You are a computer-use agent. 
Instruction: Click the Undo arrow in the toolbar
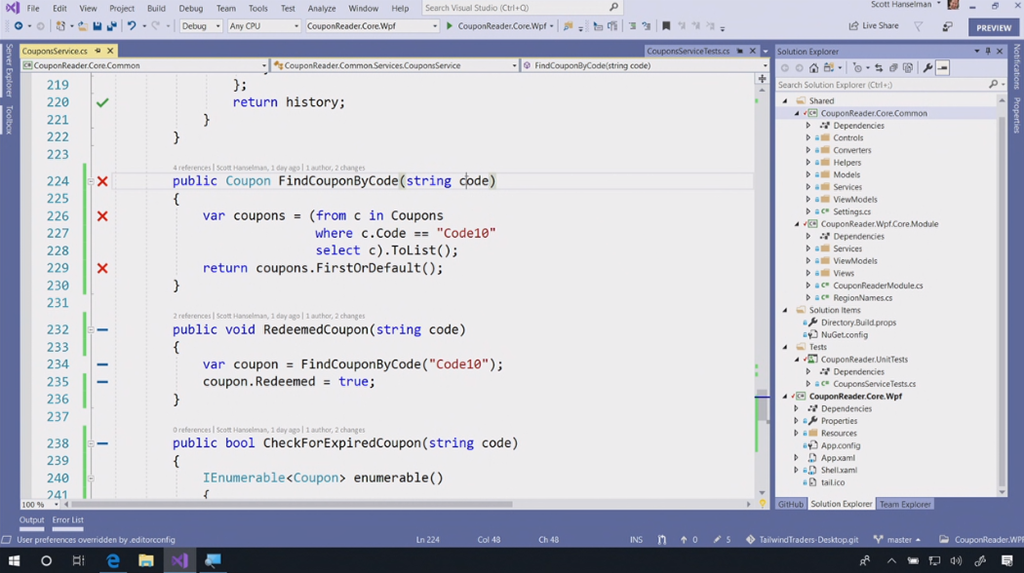tap(132, 26)
